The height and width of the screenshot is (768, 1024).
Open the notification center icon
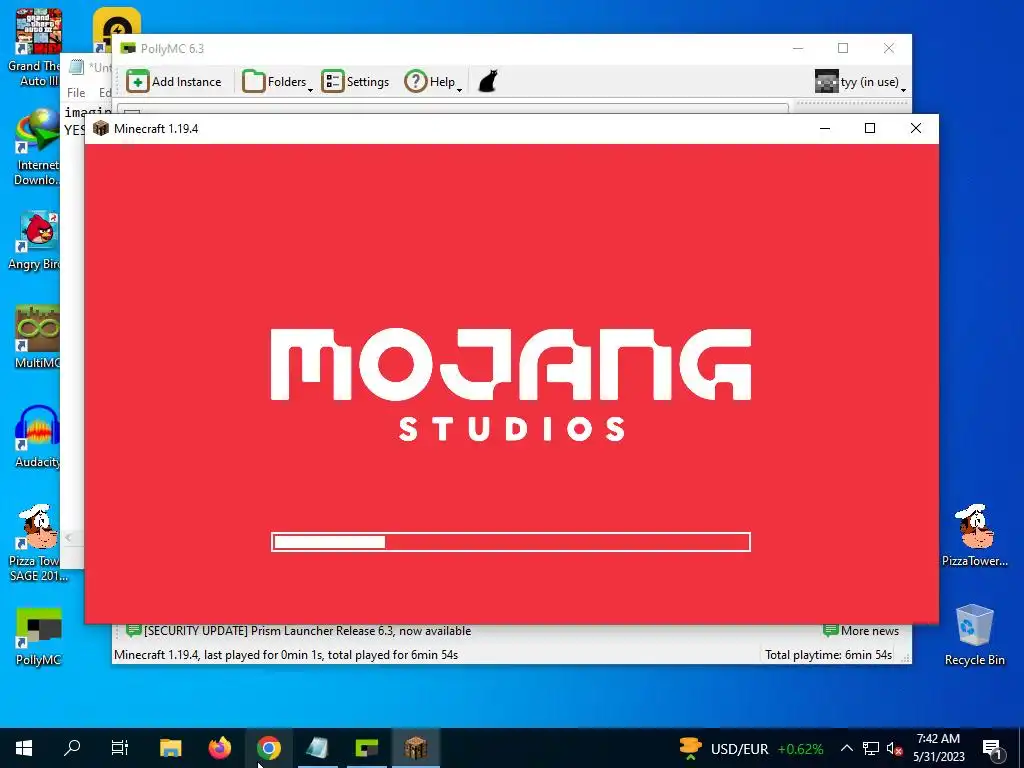[x=992, y=748]
